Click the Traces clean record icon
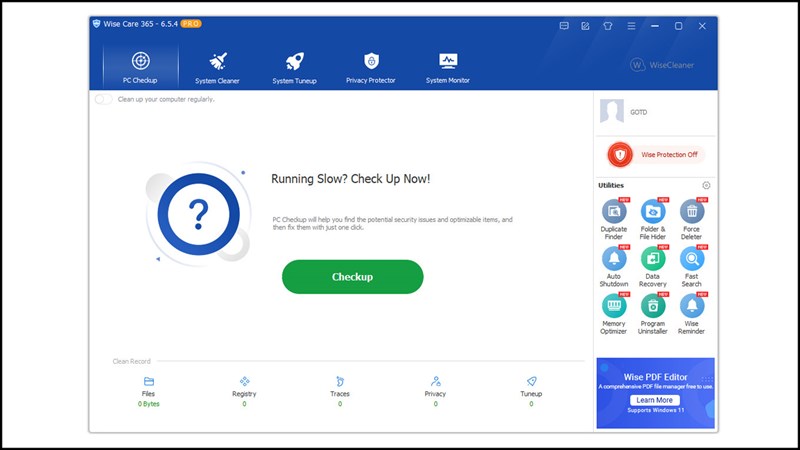The height and width of the screenshot is (450, 800). tap(340, 381)
